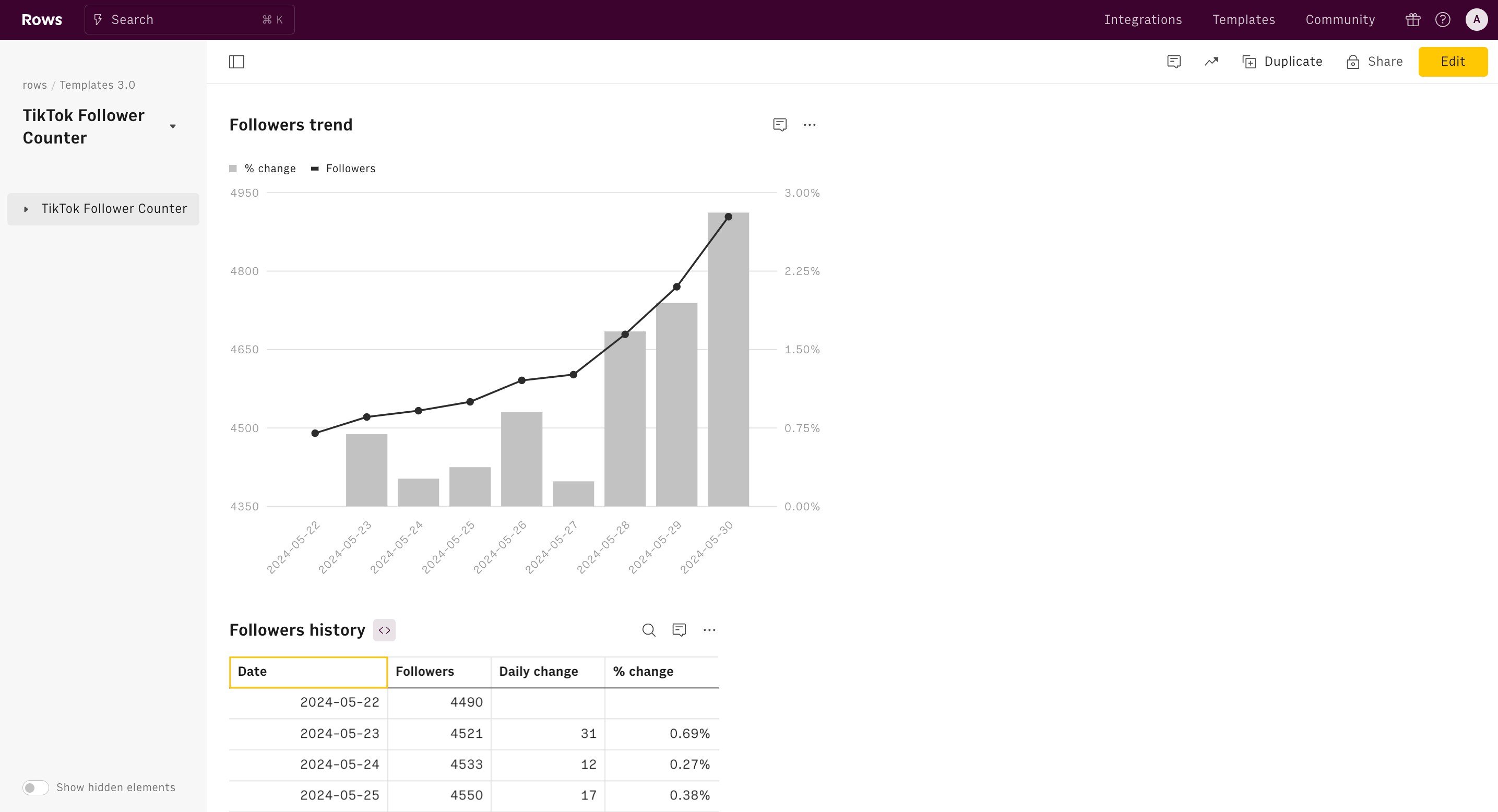Select the 0.69% change cell
Screen dimensions: 1498x812
point(662,734)
